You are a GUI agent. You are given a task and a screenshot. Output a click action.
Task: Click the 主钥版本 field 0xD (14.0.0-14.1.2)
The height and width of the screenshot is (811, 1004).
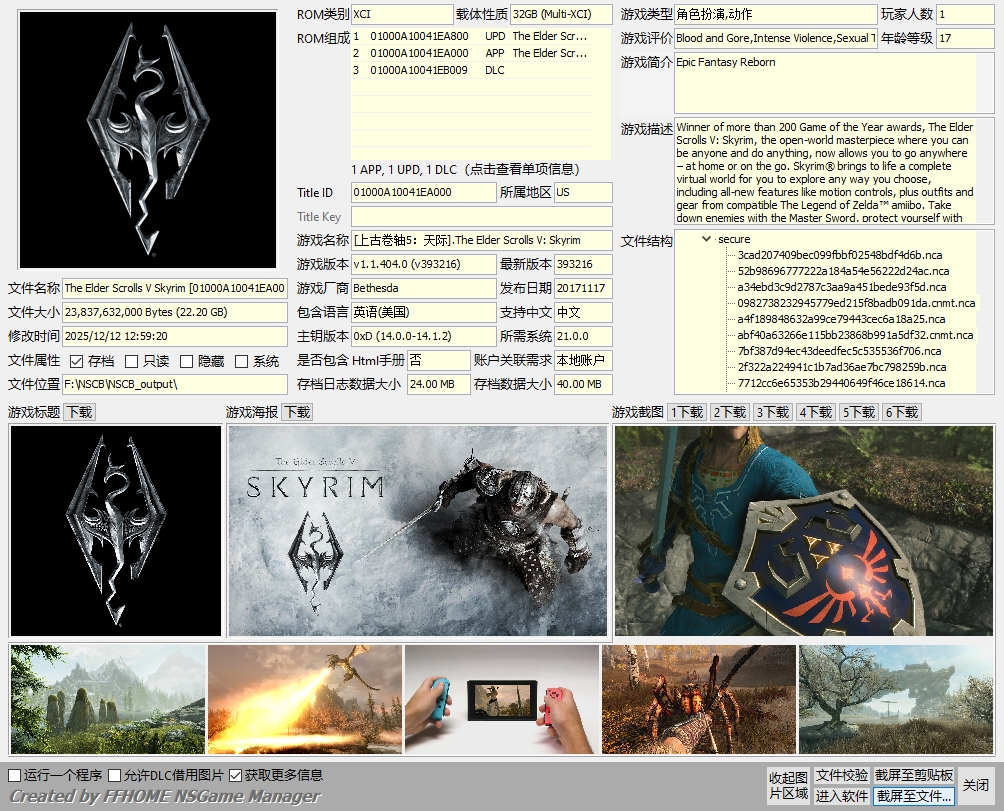coord(424,336)
